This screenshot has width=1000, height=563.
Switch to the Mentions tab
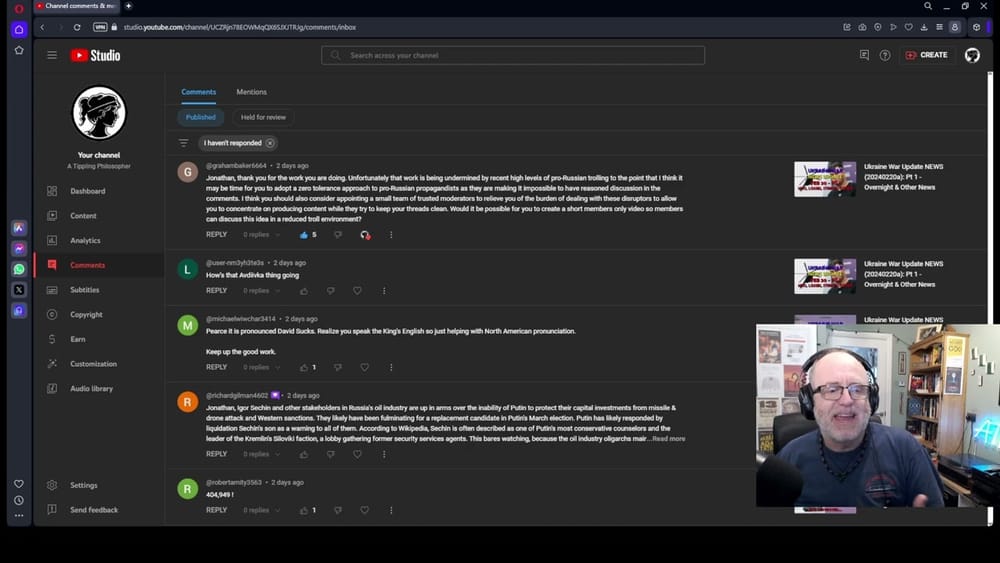click(x=251, y=92)
